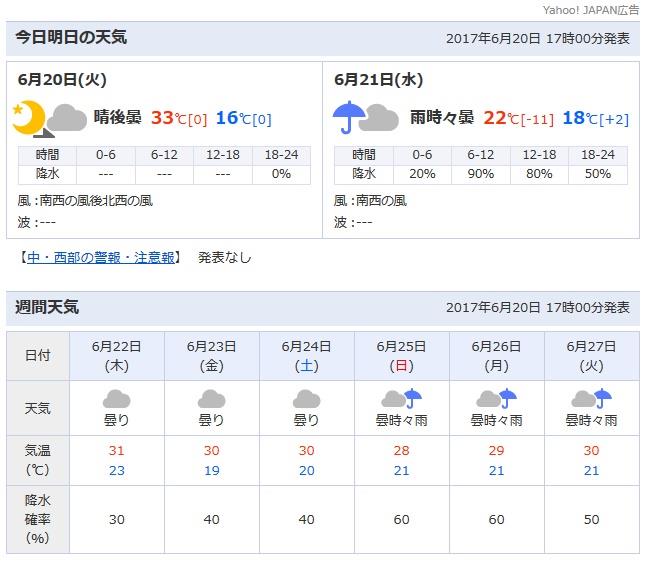
Task: Select the 6月25日 (日) column header
Action: pos(401,355)
